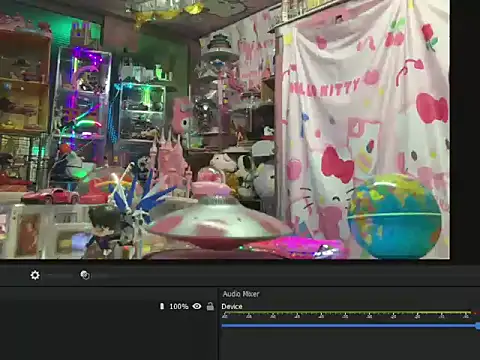Click the green Device volume meter bar
This screenshot has width=480, height=360.
coord(347,313)
